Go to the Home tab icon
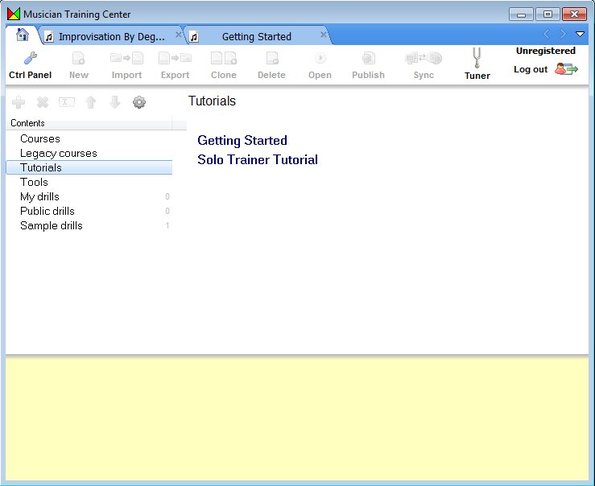The image size is (595, 486). point(22,35)
